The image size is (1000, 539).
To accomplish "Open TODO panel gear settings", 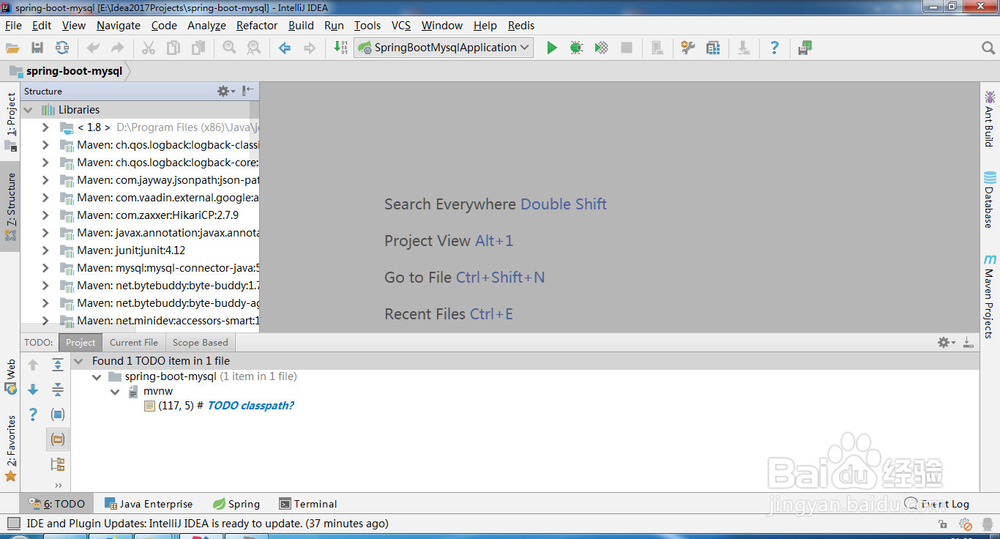I will click(946, 343).
